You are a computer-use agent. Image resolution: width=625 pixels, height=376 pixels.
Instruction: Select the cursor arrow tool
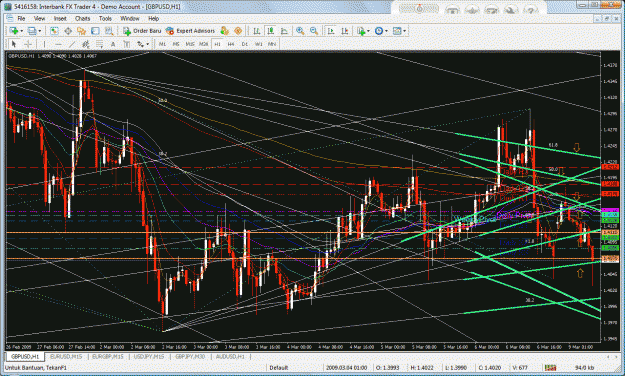(x=14, y=44)
